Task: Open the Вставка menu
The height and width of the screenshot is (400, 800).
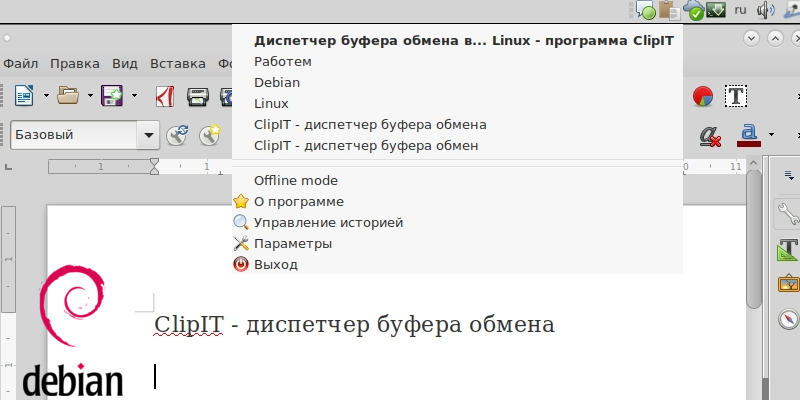Action: (178, 64)
